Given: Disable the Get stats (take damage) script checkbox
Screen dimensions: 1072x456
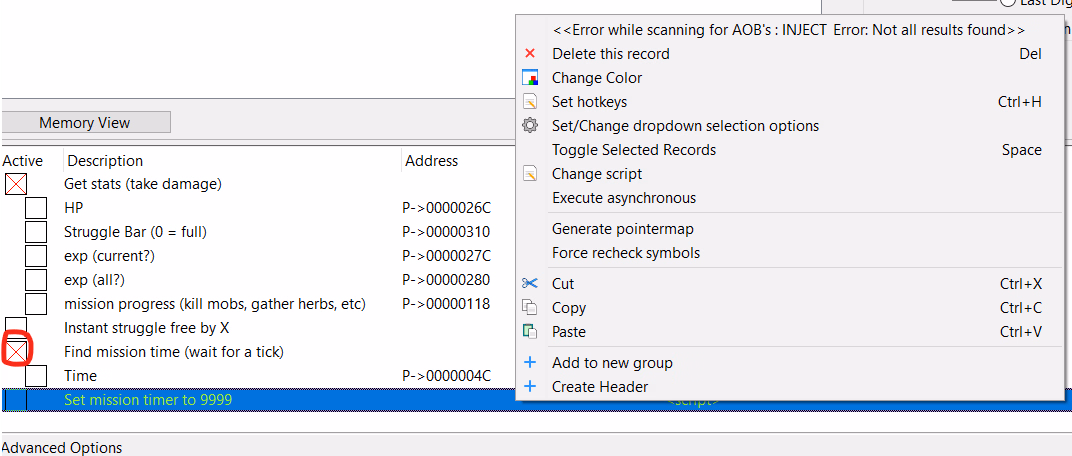Looking at the screenshot, I should pyautogui.click(x=16, y=184).
